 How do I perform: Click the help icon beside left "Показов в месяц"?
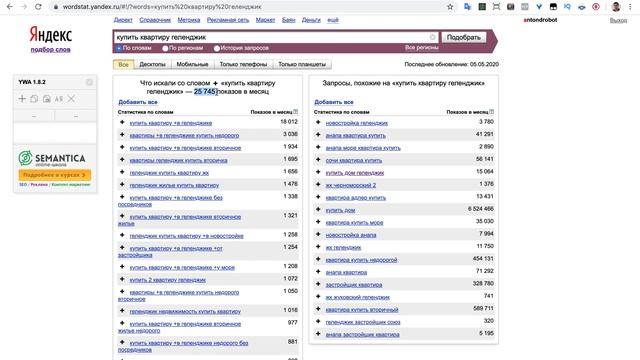pyautogui.click(x=296, y=111)
